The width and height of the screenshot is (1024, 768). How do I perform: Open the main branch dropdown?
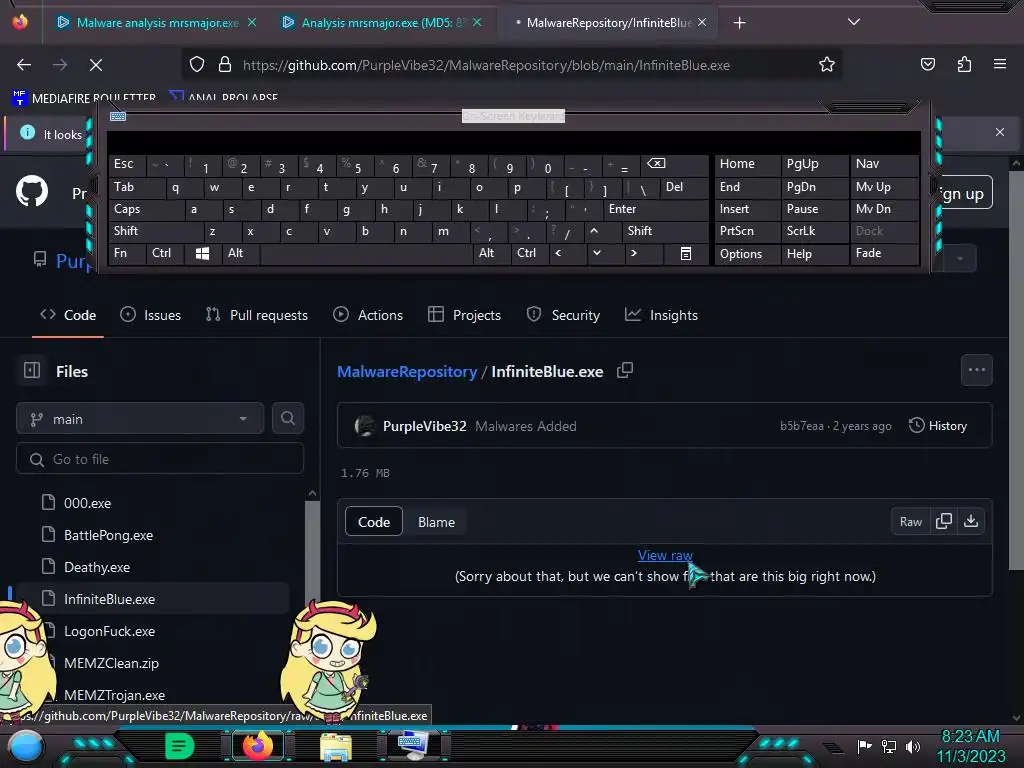pos(140,419)
